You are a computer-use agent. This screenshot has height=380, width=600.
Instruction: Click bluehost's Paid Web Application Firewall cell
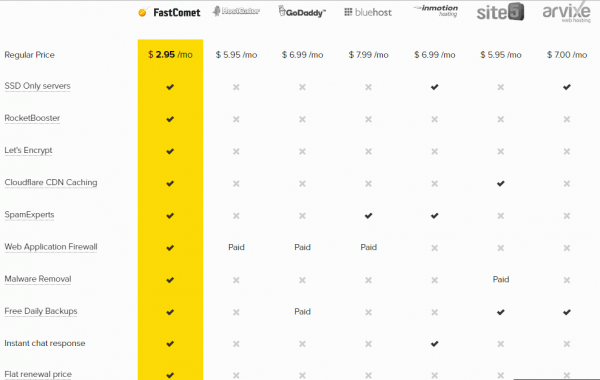coord(368,247)
